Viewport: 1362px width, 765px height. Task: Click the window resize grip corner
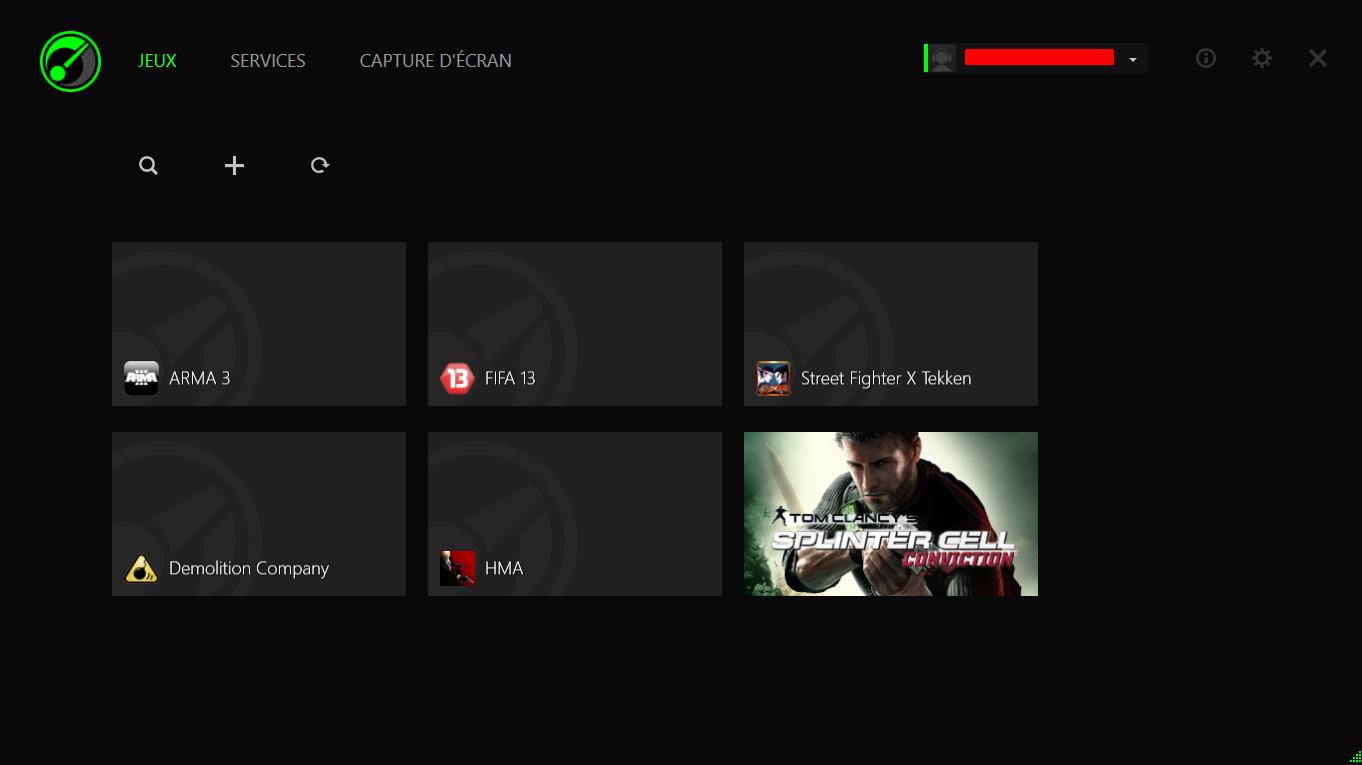(1354, 757)
